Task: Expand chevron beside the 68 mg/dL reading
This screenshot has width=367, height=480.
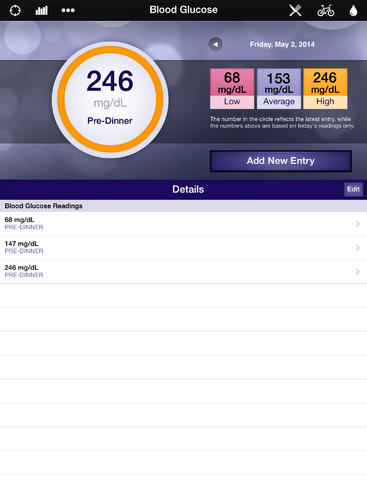Action: 358,224
